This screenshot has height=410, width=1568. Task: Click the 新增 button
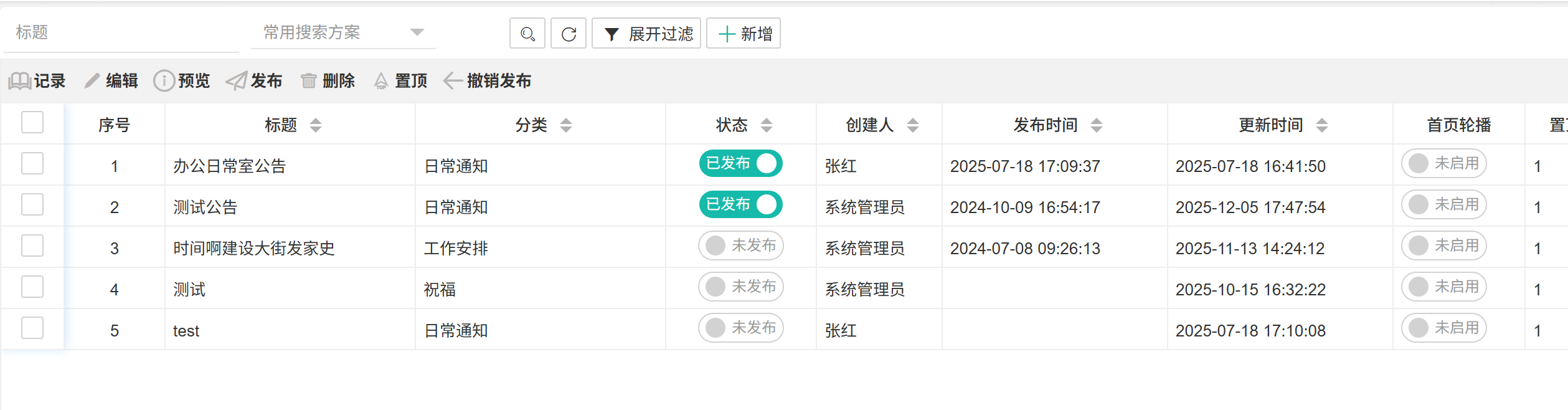[x=744, y=34]
